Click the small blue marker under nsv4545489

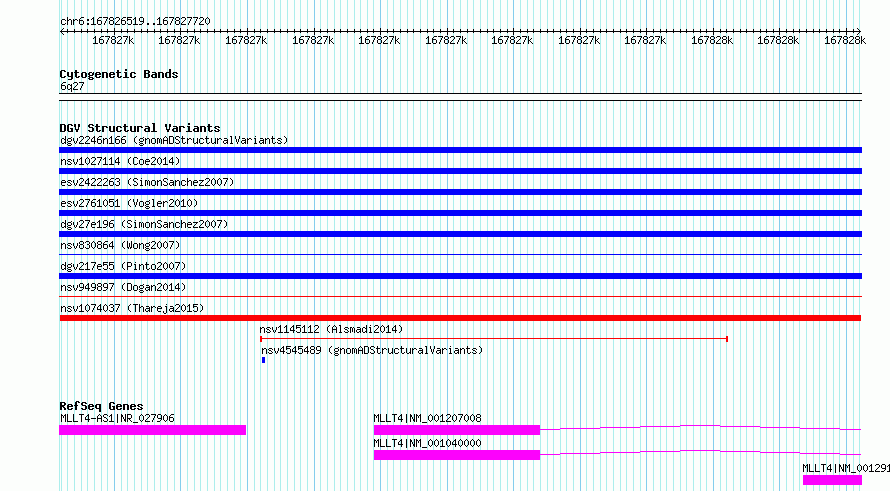click(x=263, y=360)
